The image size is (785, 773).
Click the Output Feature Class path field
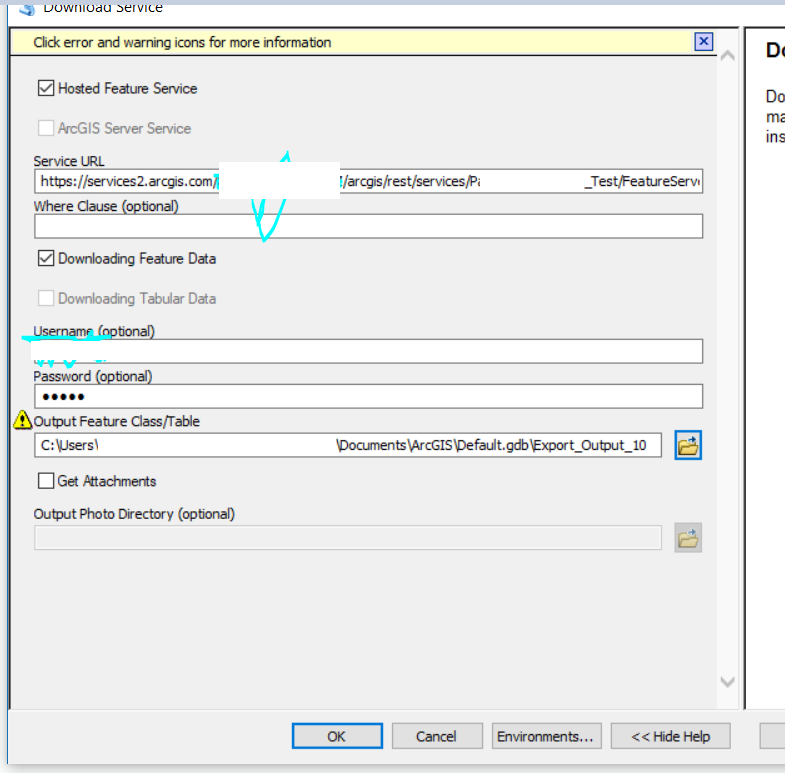pos(348,445)
